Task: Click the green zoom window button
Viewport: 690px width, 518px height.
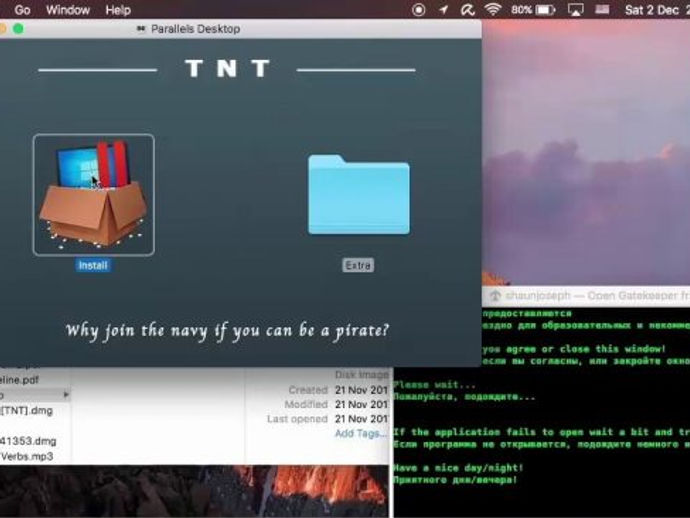Action: pyautogui.click(x=18, y=29)
